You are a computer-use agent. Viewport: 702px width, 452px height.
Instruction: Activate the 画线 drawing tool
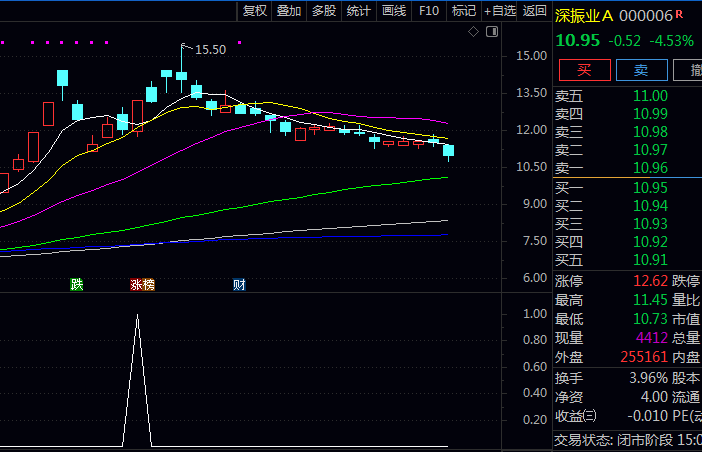coord(394,10)
